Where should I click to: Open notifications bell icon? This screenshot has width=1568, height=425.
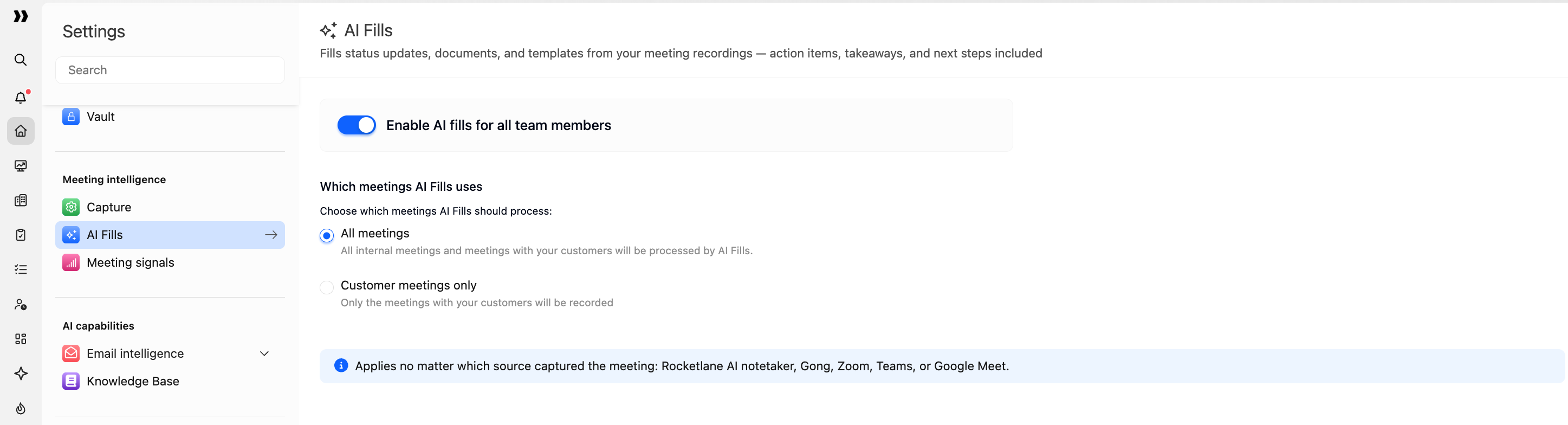click(21, 98)
